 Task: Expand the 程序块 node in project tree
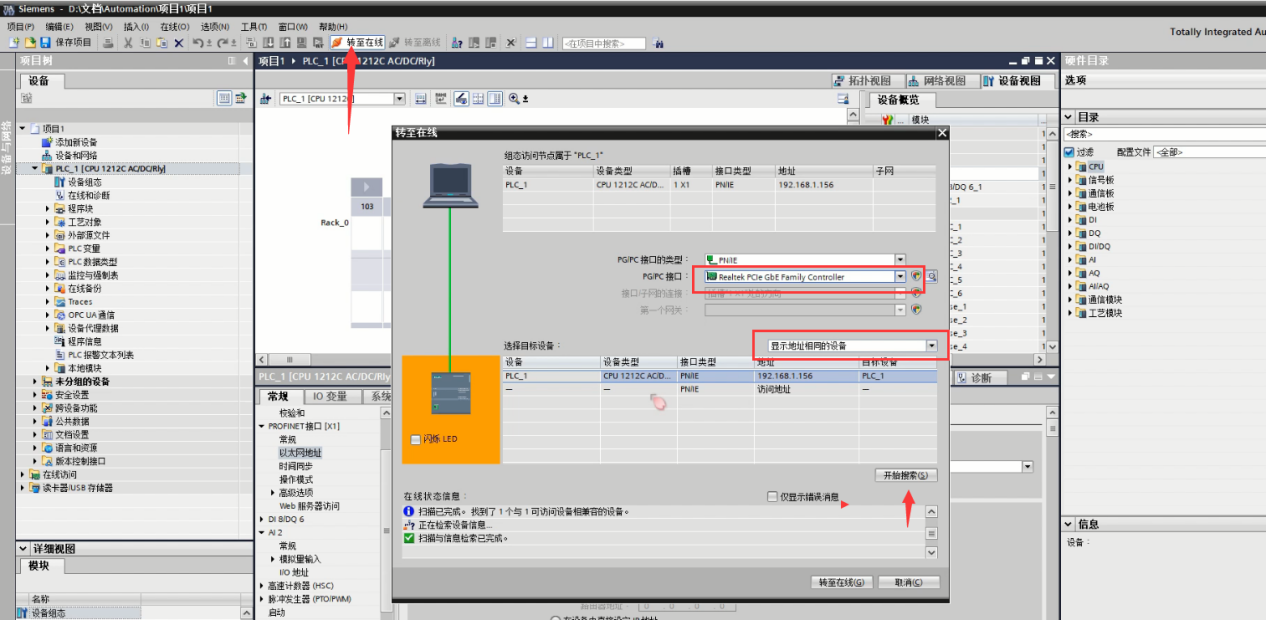48,209
